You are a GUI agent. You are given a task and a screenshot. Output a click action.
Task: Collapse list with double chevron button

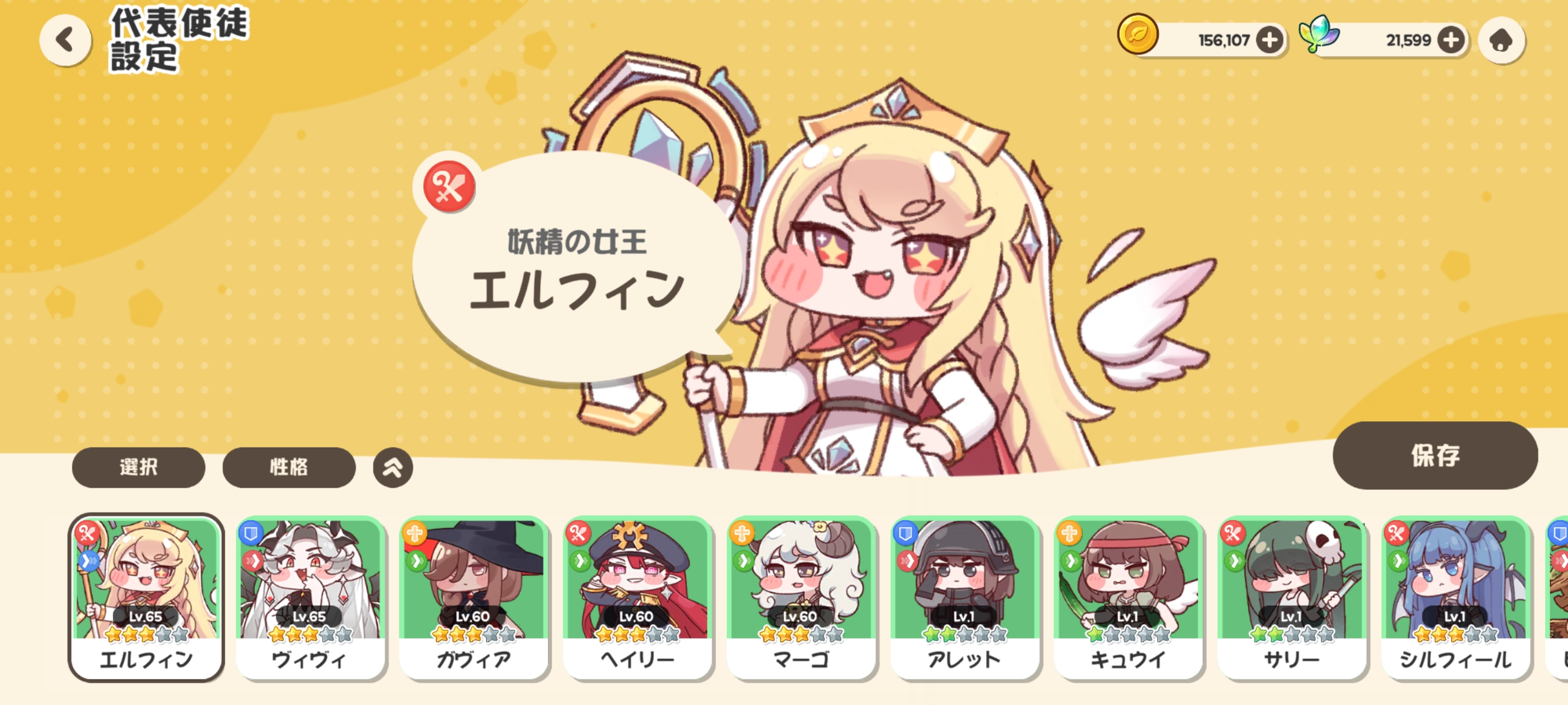(393, 467)
